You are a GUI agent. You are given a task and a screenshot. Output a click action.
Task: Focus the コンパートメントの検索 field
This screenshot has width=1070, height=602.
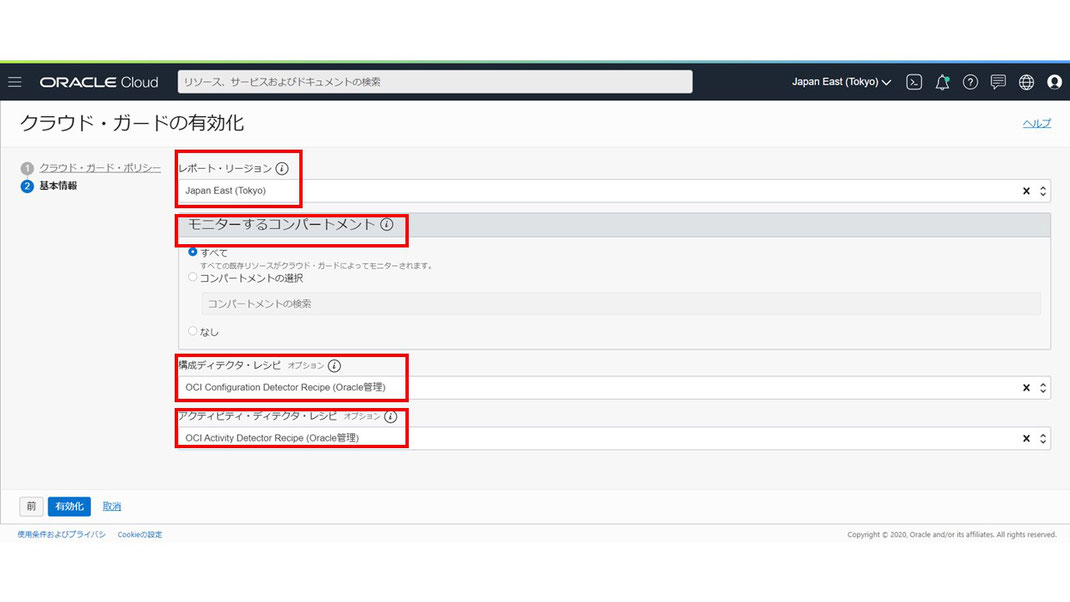point(621,304)
